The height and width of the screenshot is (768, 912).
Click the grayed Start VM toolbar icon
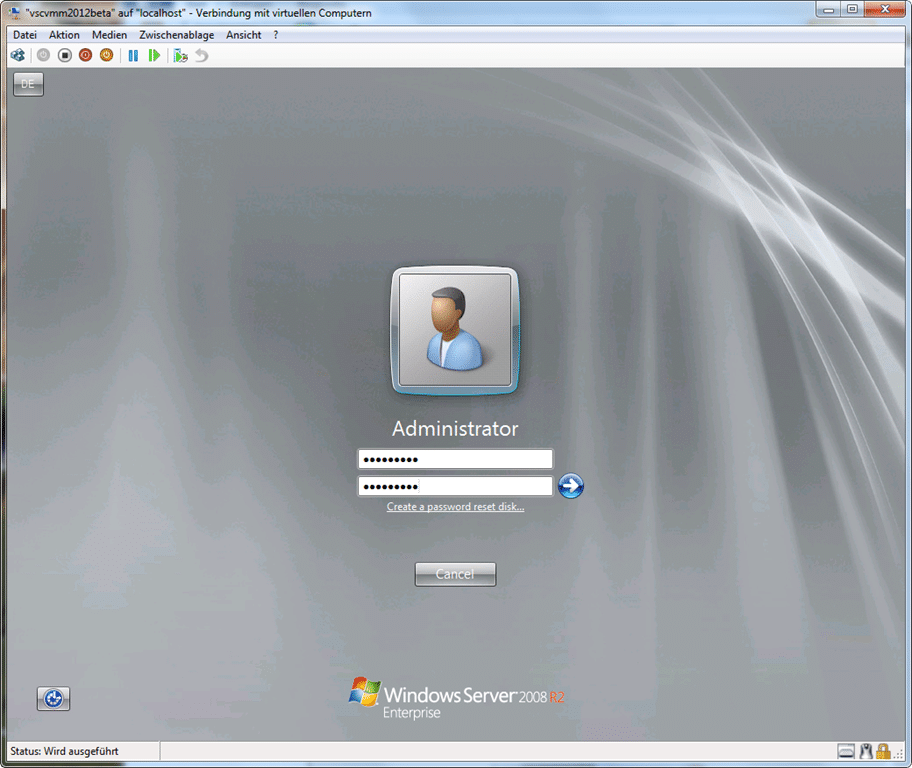(44, 55)
